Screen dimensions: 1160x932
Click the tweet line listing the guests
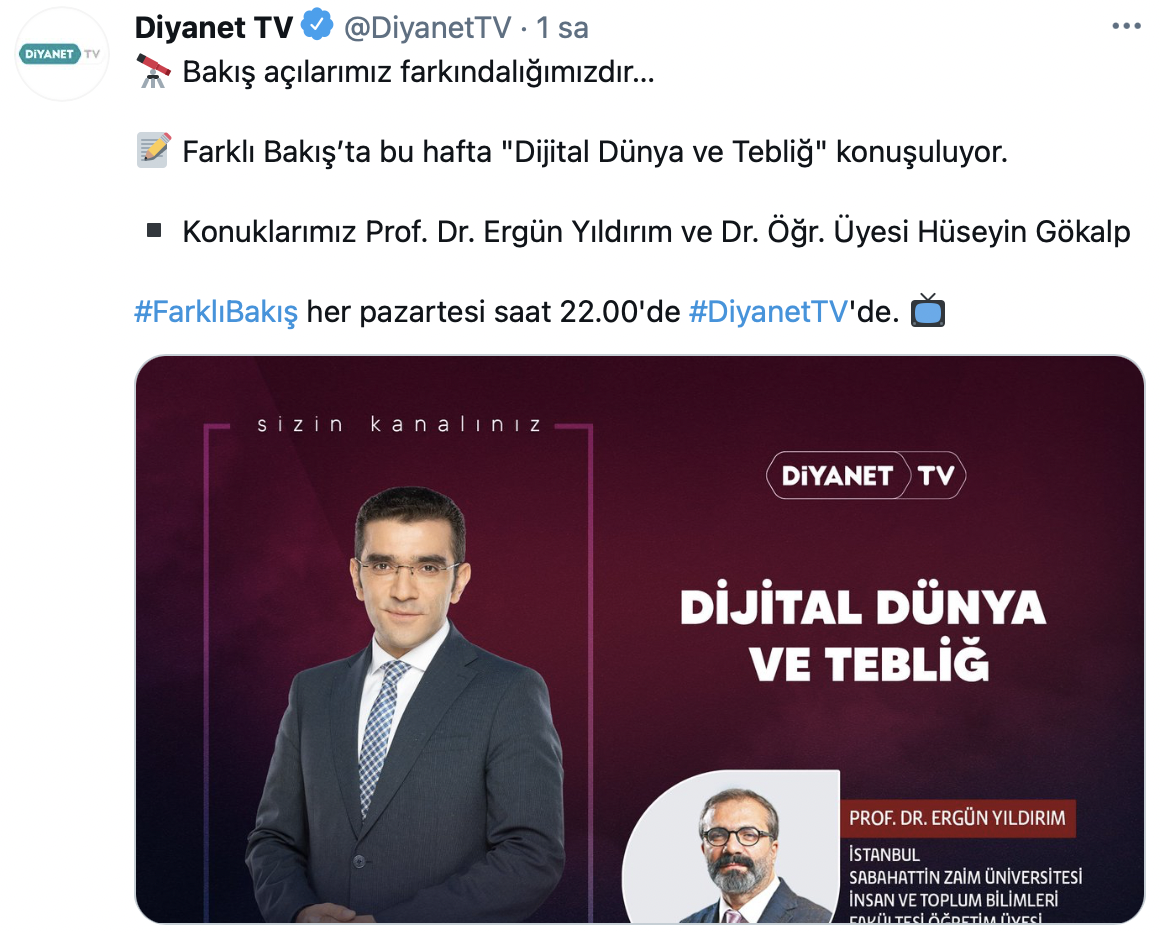656,232
